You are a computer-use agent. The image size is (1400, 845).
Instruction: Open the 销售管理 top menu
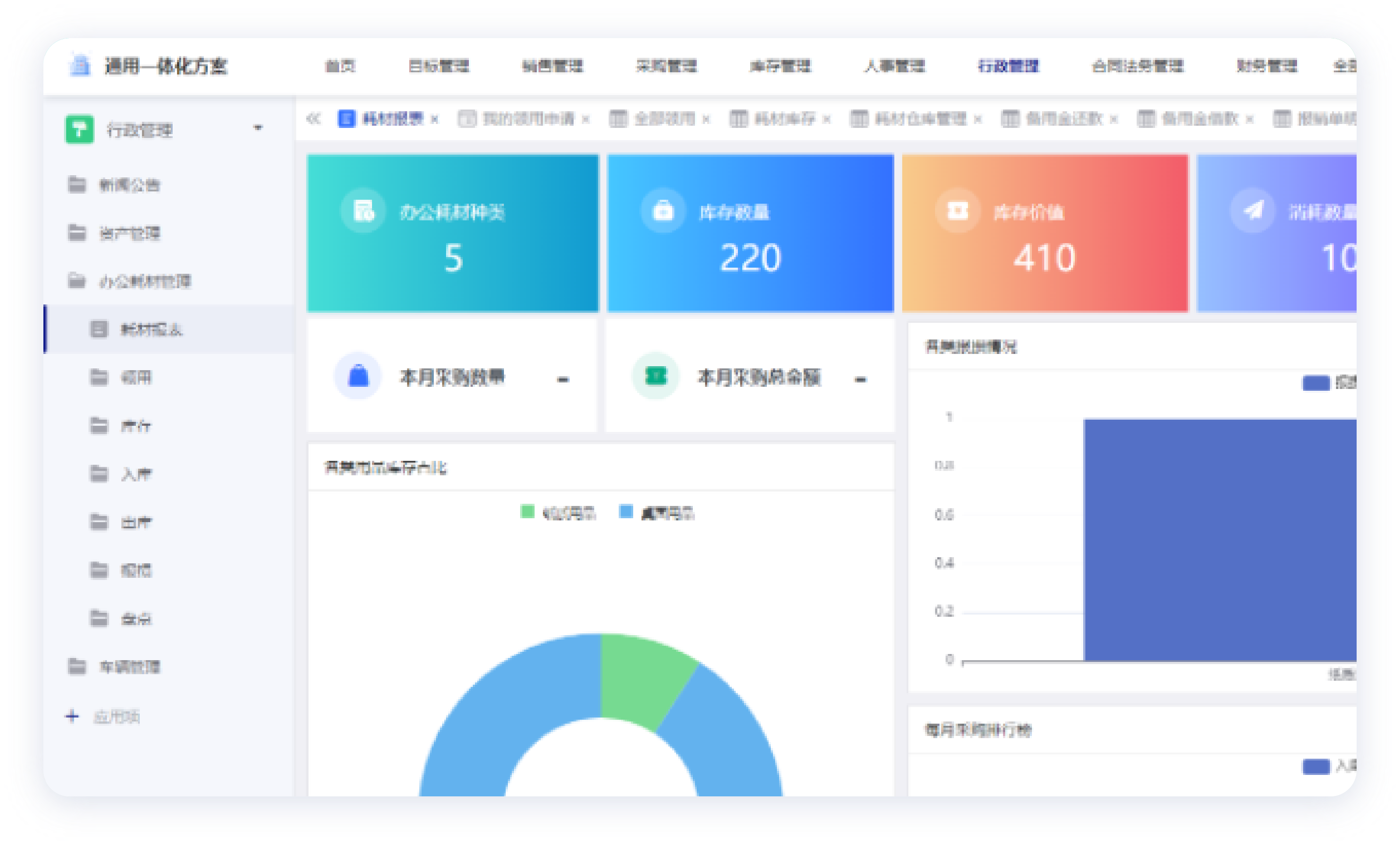pos(552,66)
